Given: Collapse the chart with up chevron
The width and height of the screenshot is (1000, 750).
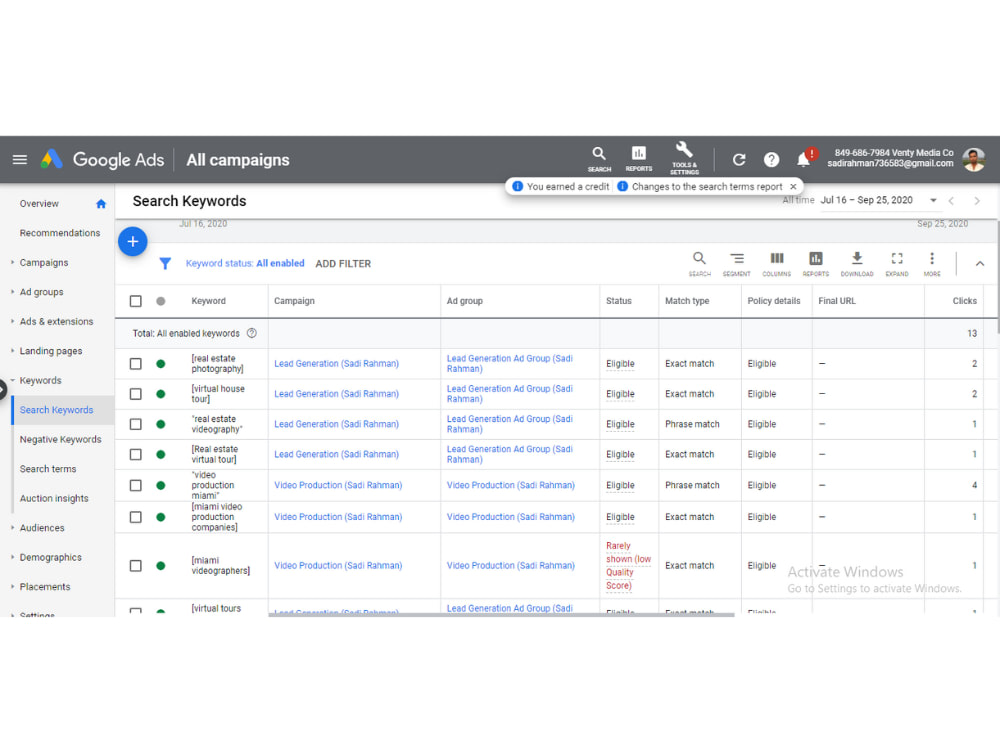Looking at the screenshot, I should point(980,263).
